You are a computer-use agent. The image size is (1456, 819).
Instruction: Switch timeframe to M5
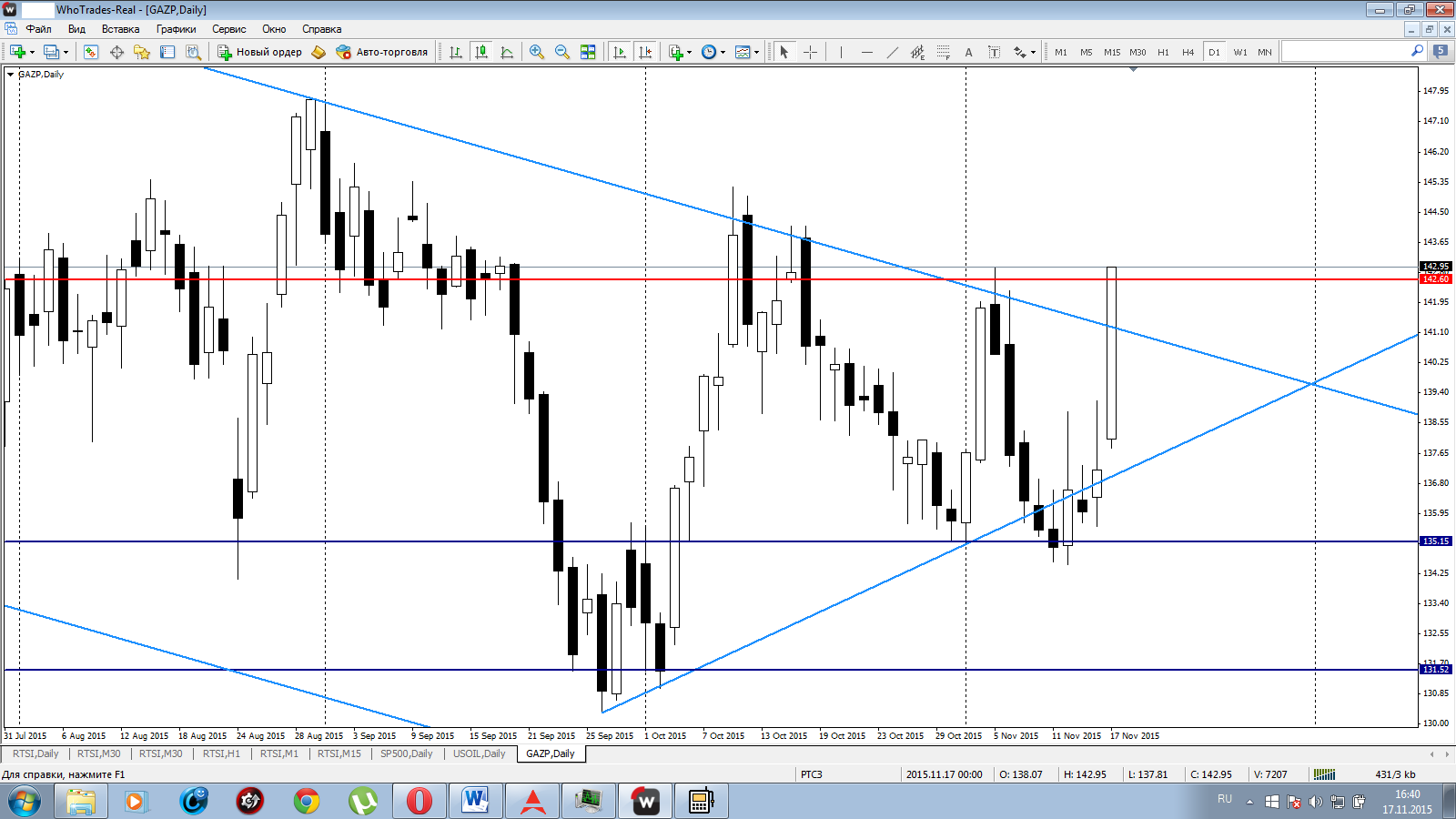pyautogui.click(x=1087, y=52)
